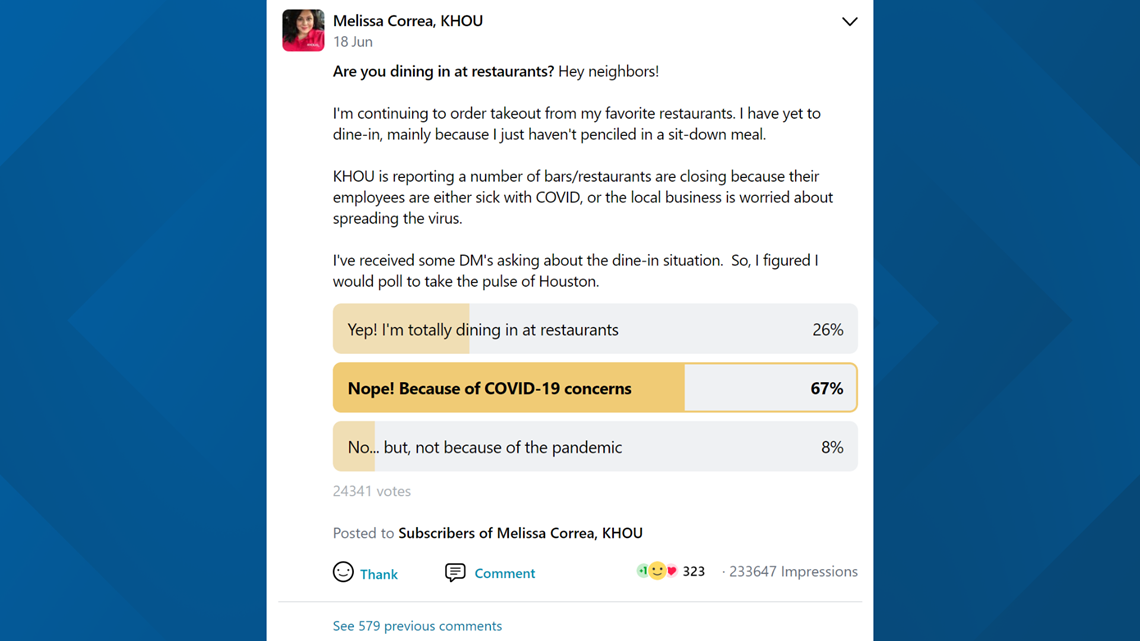
Task: Click the green plus-one reaction emoji
Action: [x=642, y=571]
